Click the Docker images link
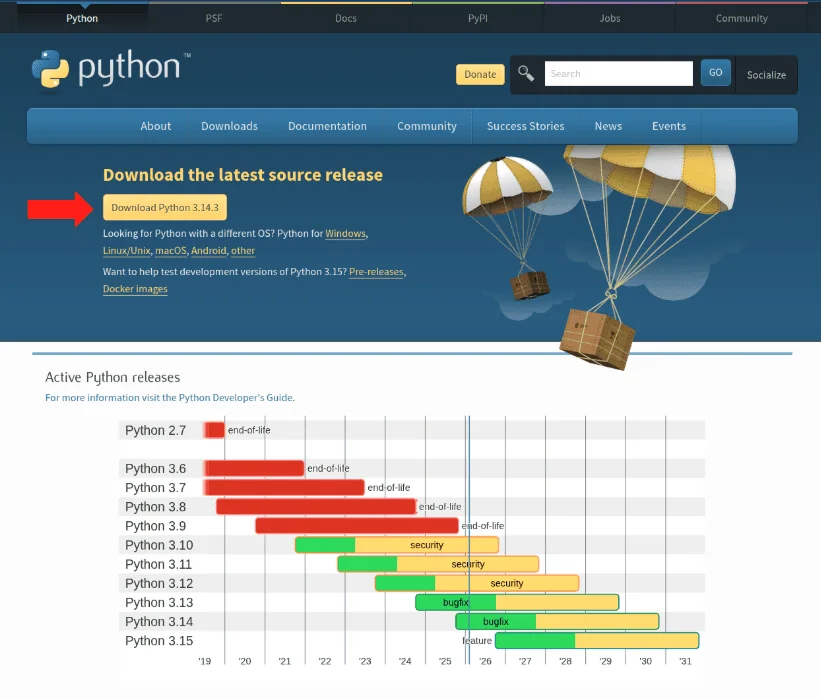 [134, 289]
